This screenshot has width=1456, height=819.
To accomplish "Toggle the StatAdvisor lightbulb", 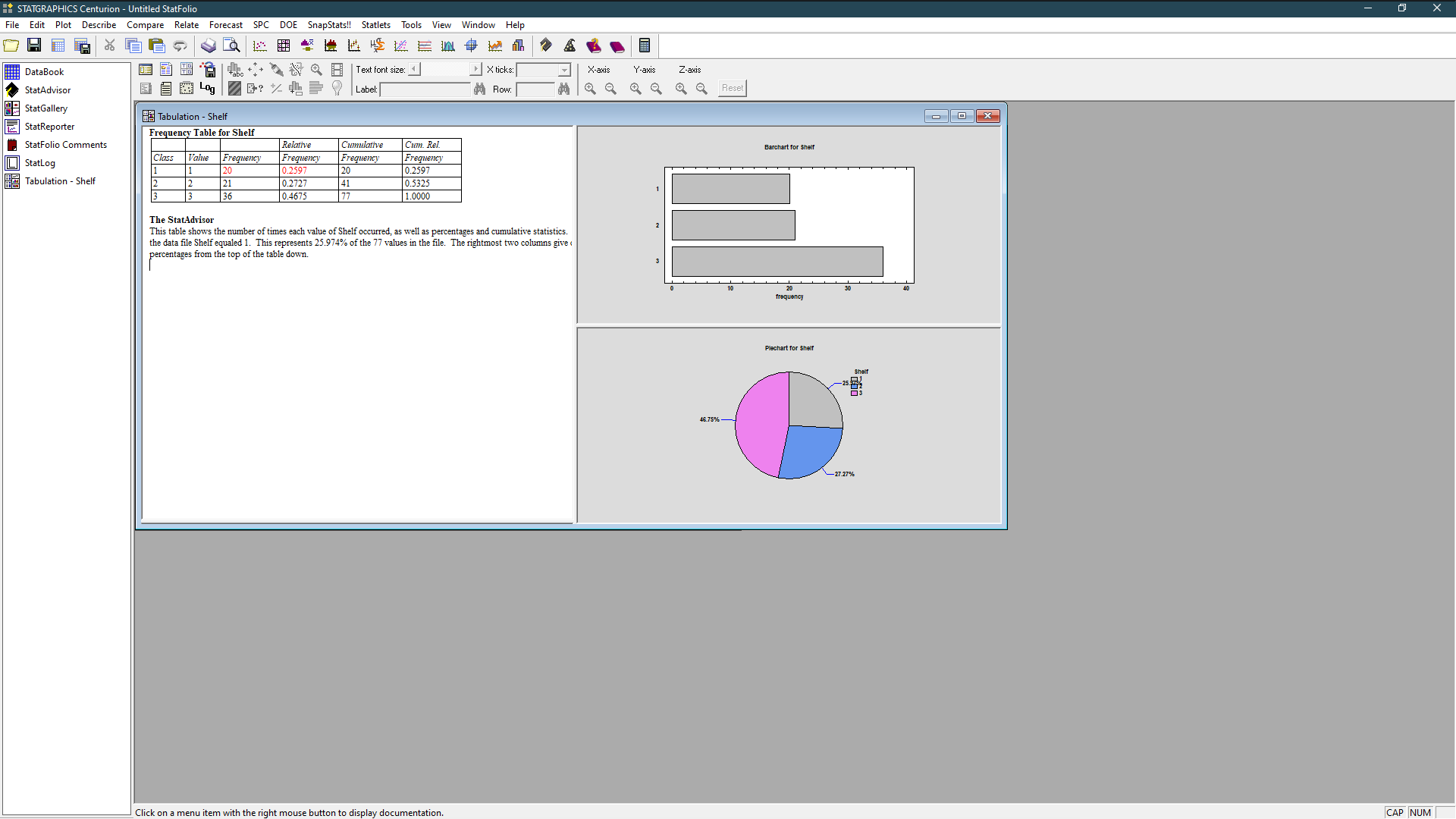I will click(x=337, y=88).
